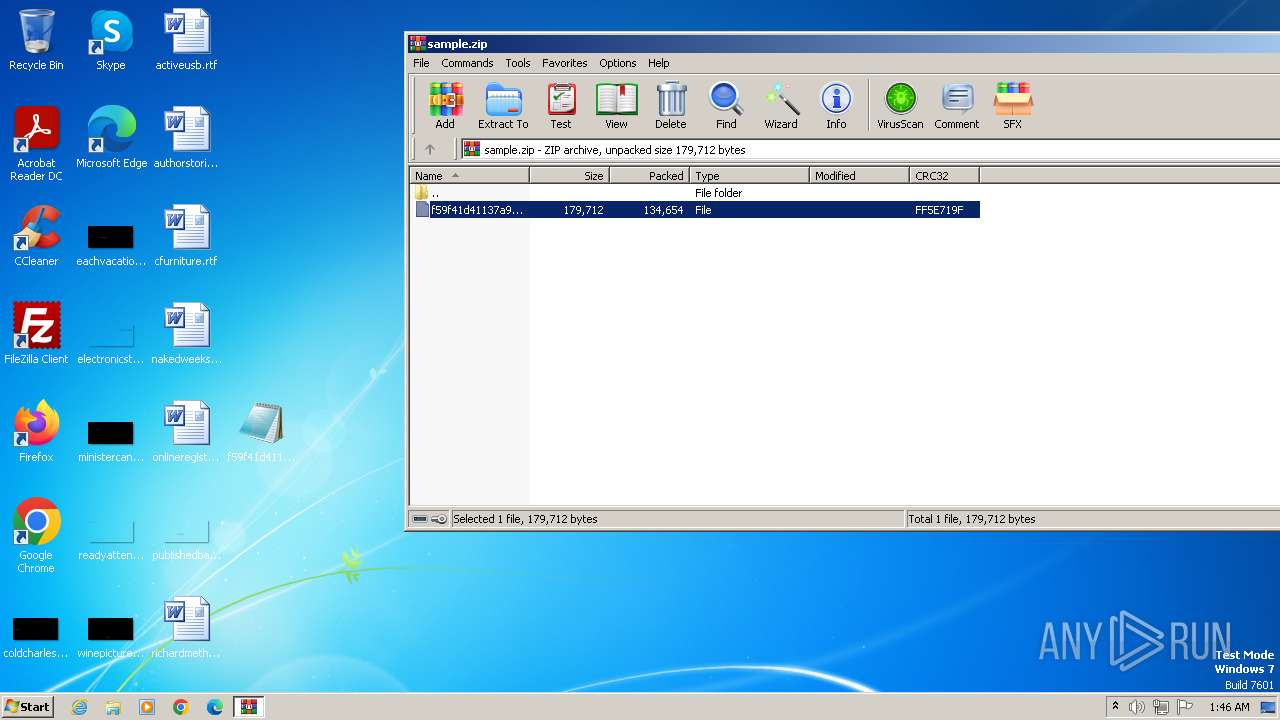The image size is (1280, 720).
Task: Click the 1:46 AM system clock
Action: (1229, 707)
